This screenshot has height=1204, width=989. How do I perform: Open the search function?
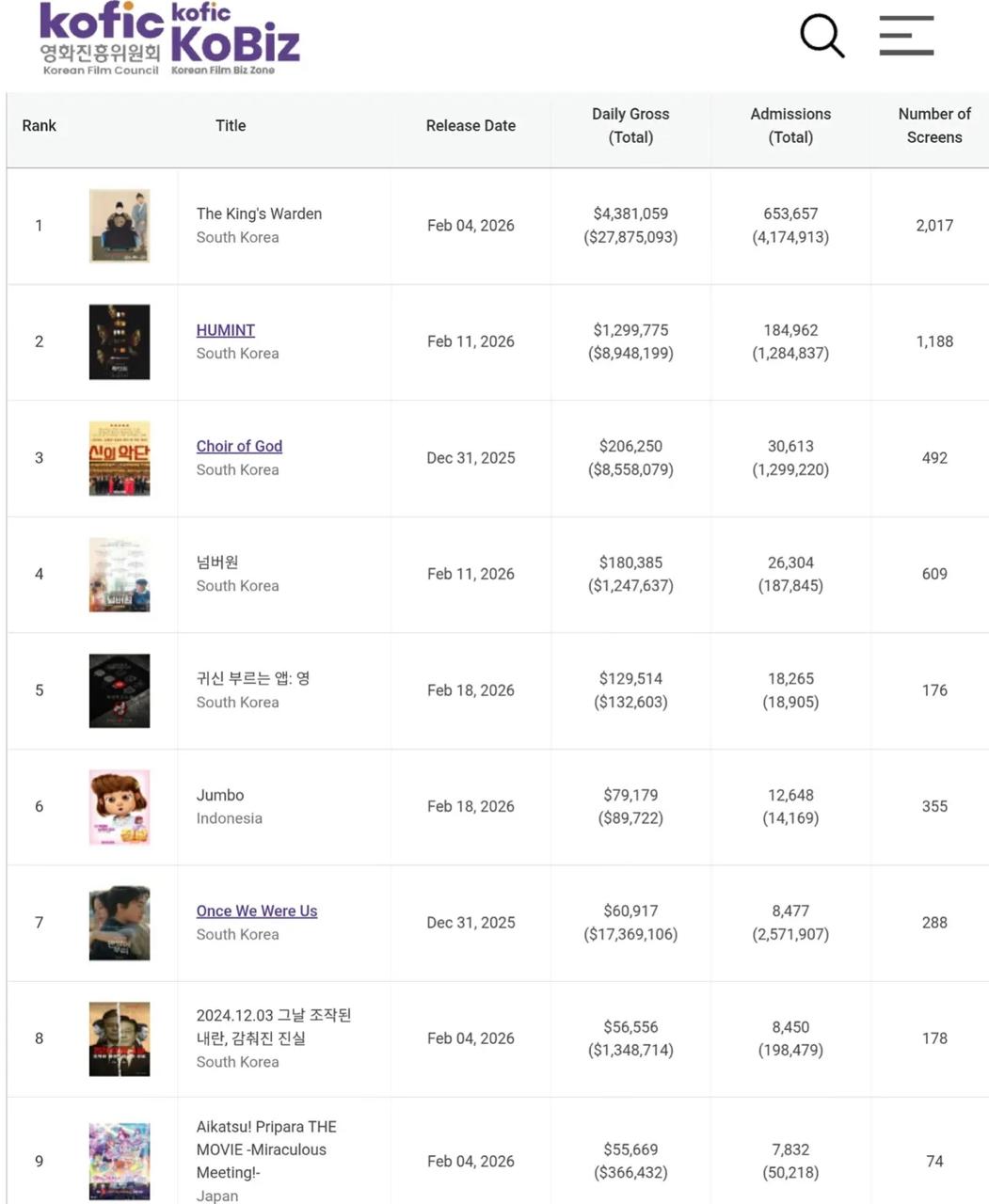point(821,36)
